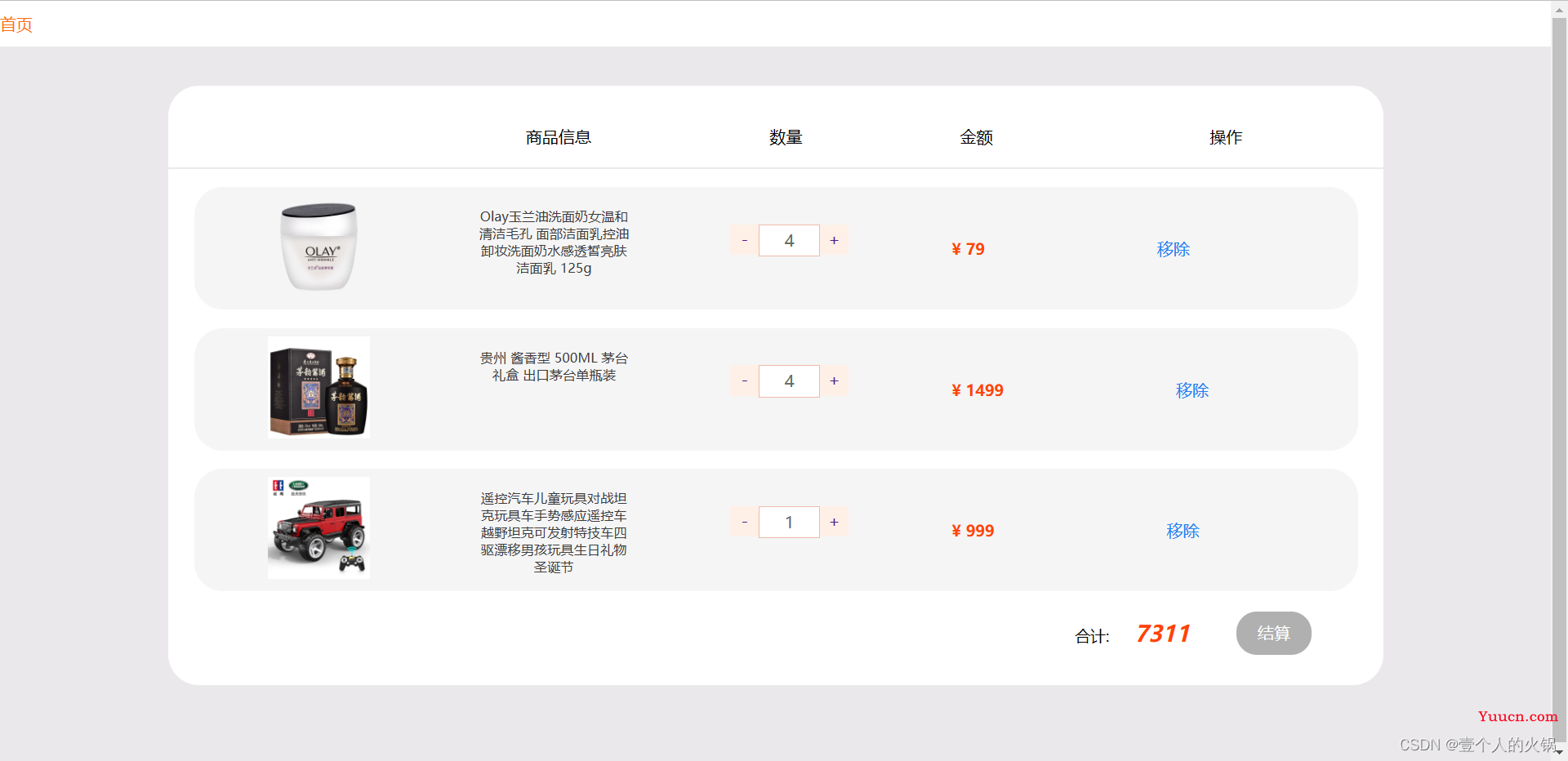Remove the remote control car from cart
The image size is (1568, 761).
1183,531
